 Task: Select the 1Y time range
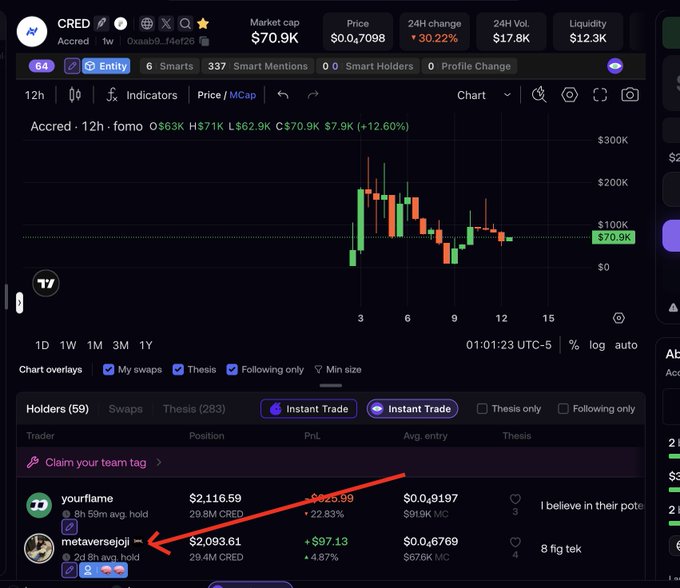pyautogui.click(x=146, y=345)
